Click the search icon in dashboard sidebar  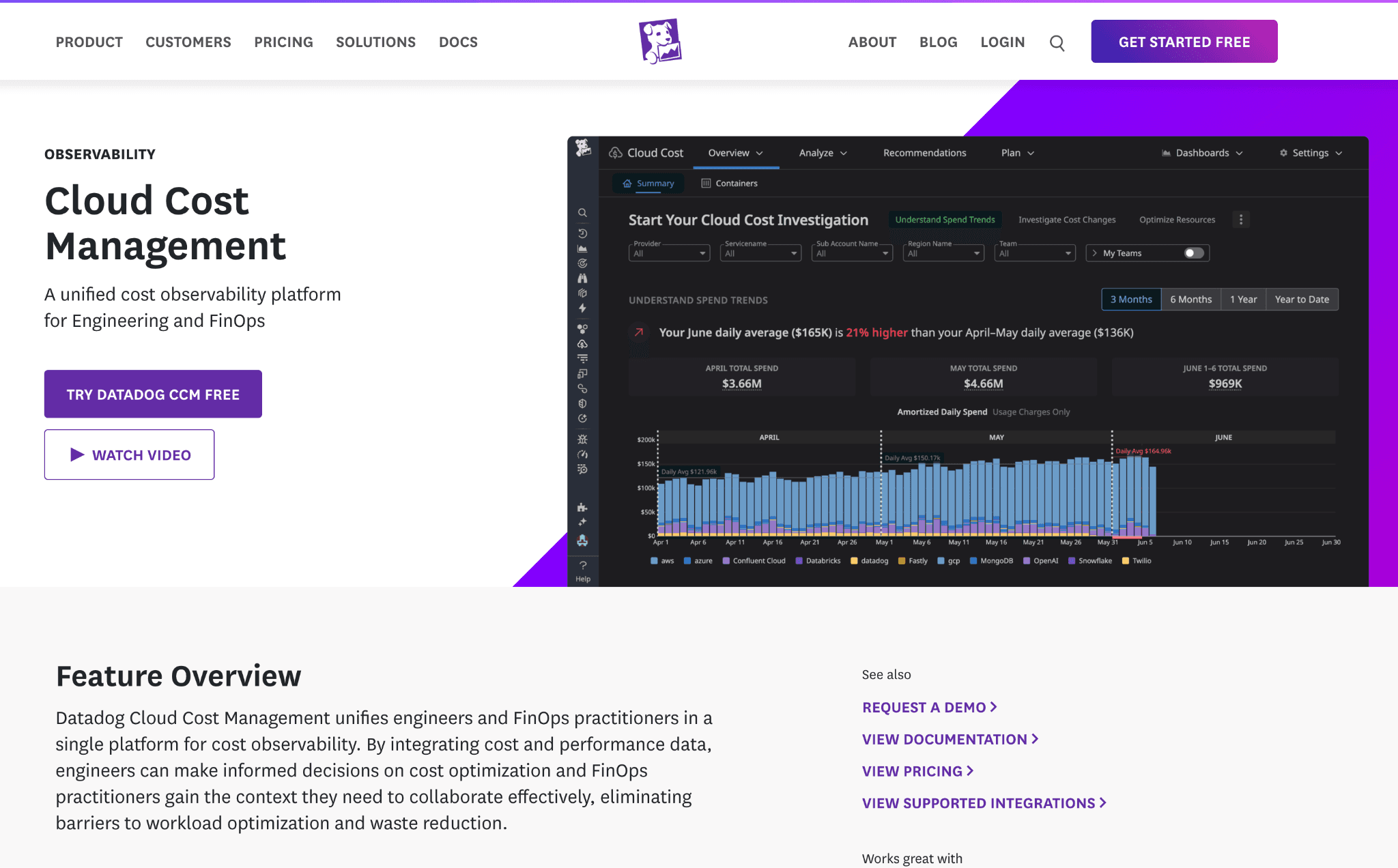582,213
